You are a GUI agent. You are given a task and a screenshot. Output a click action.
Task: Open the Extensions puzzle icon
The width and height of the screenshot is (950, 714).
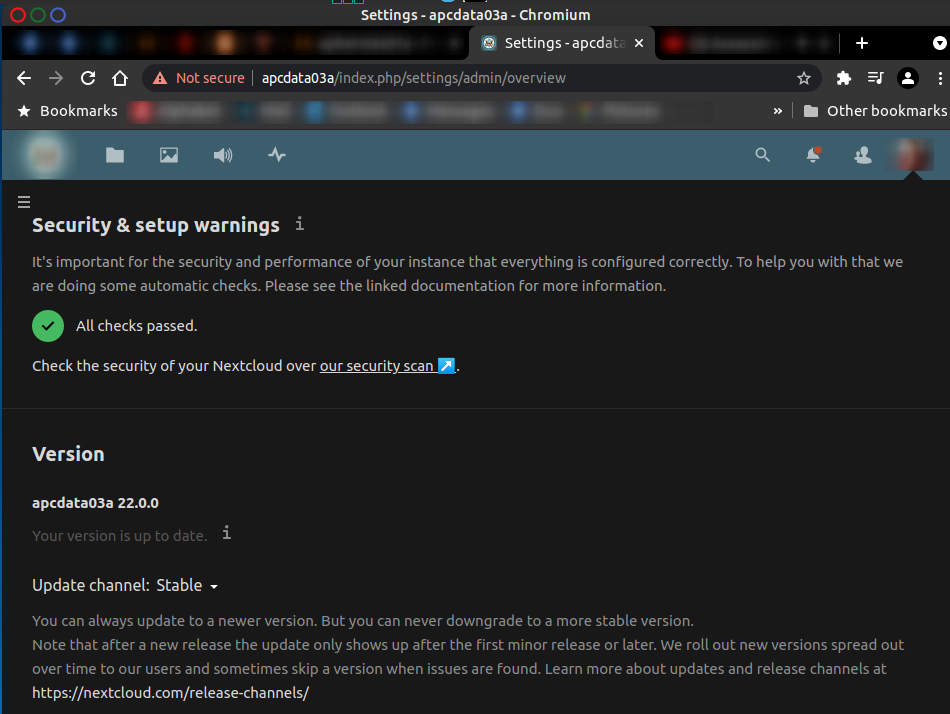point(843,78)
